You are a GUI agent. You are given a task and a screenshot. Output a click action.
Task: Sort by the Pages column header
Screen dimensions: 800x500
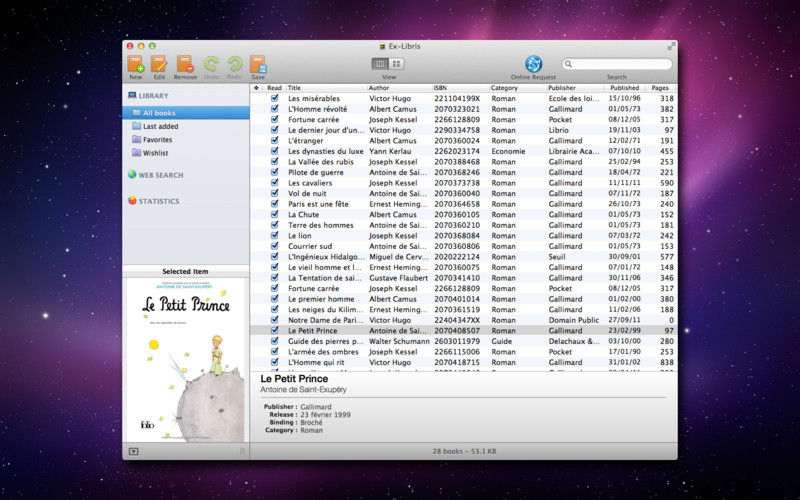[x=661, y=88]
